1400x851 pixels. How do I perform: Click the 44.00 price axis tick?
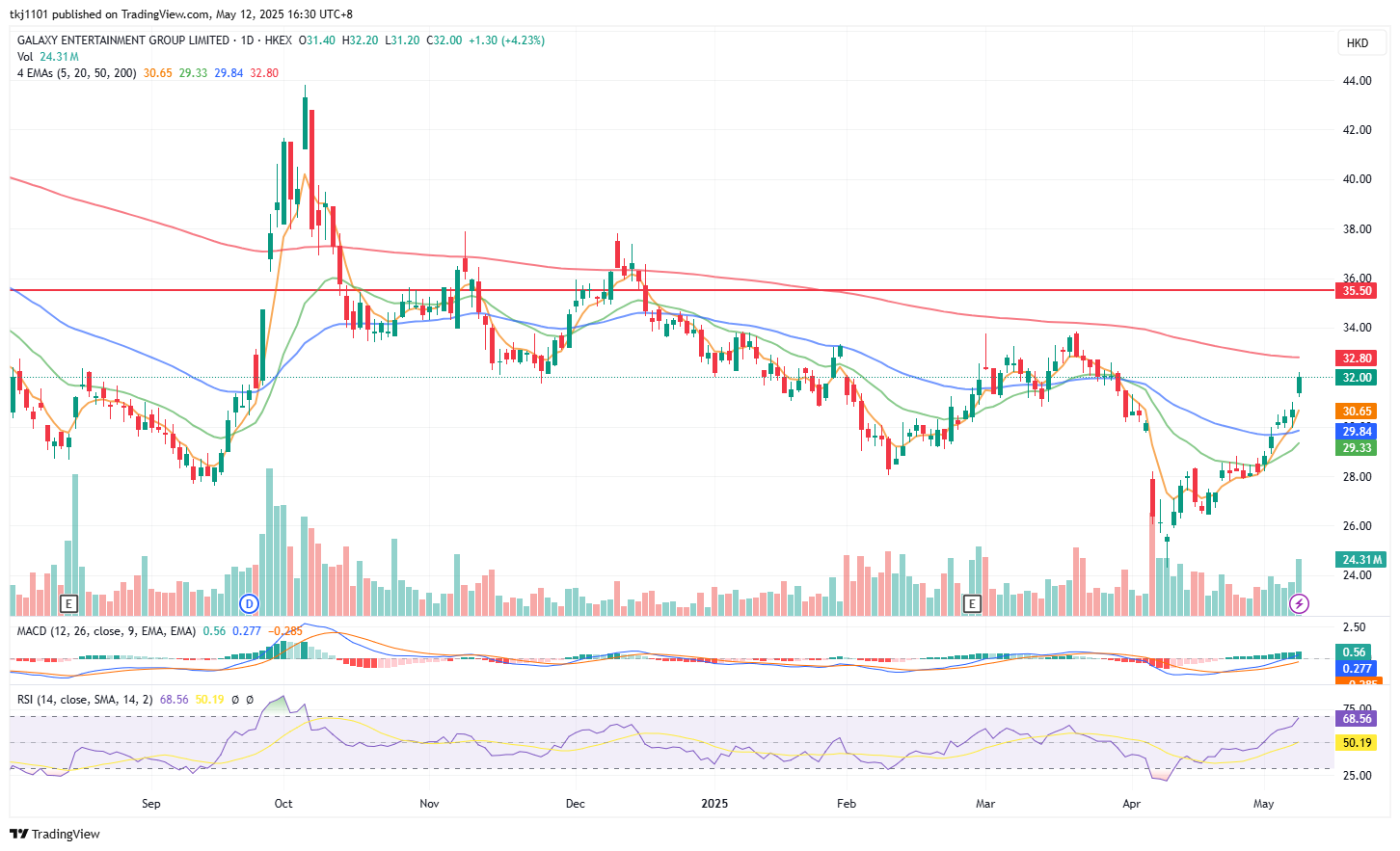tap(1358, 81)
